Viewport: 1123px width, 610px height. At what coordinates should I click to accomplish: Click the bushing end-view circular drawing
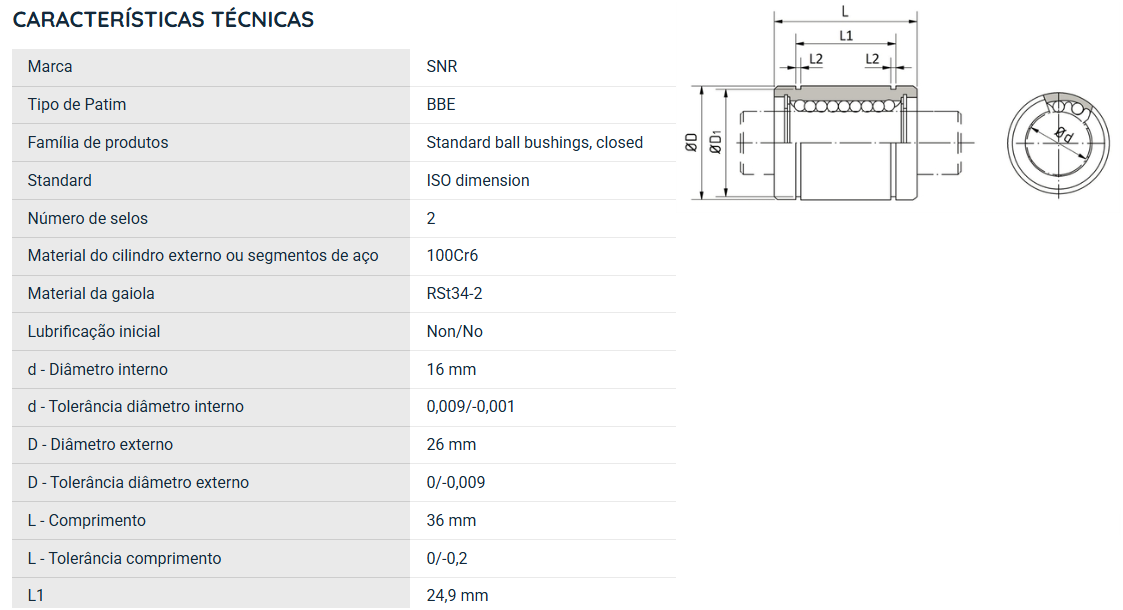click(1058, 143)
